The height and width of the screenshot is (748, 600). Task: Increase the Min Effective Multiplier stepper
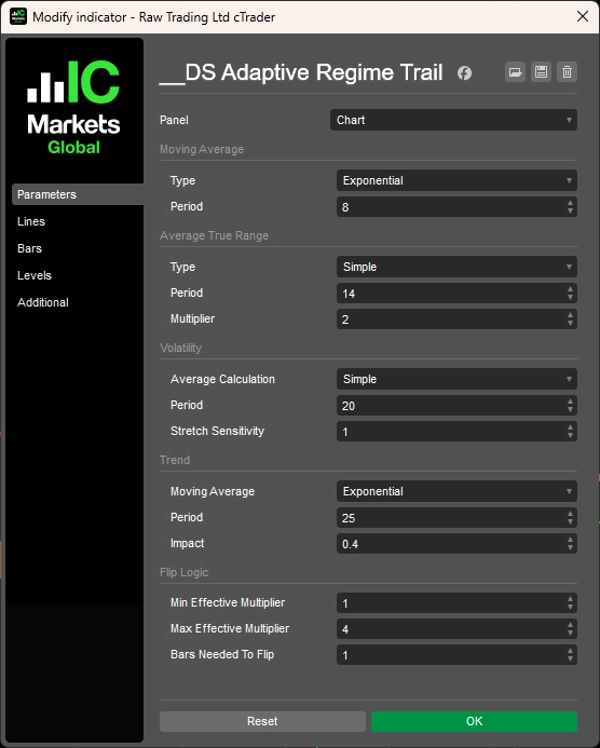click(x=570, y=599)
